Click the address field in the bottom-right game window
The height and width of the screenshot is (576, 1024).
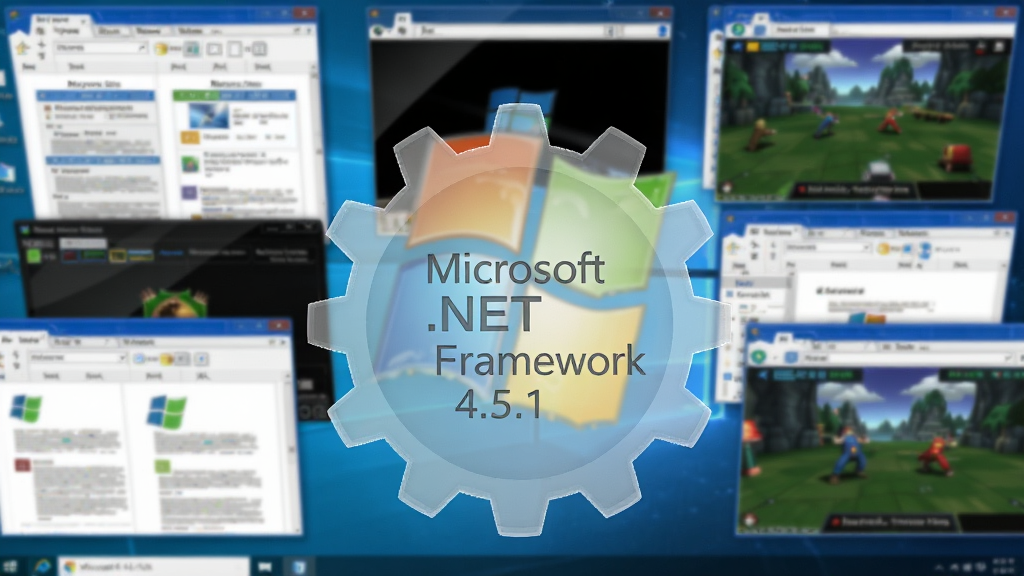point(906,358)
